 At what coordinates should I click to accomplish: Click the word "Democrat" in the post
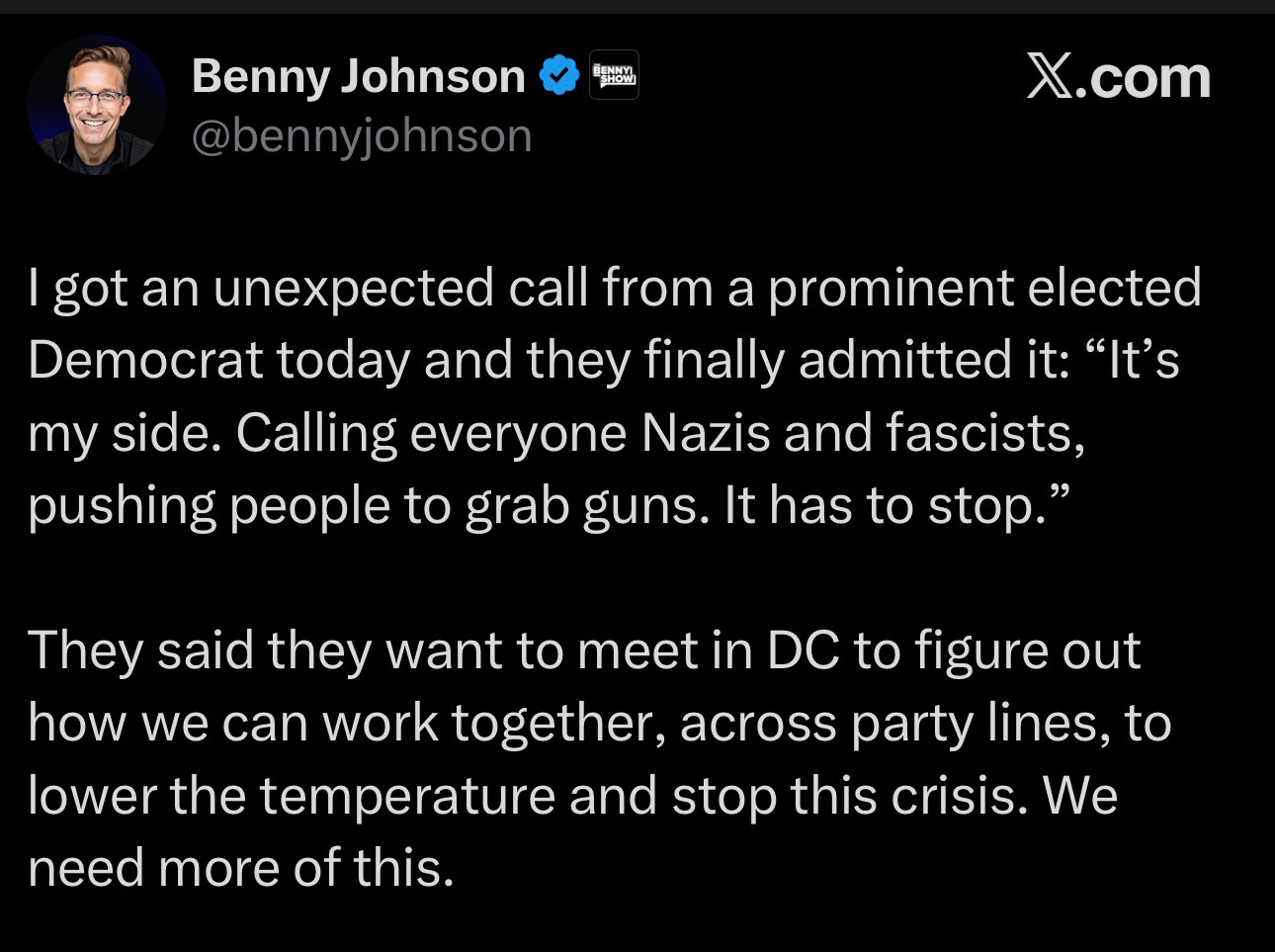(144, 360)
